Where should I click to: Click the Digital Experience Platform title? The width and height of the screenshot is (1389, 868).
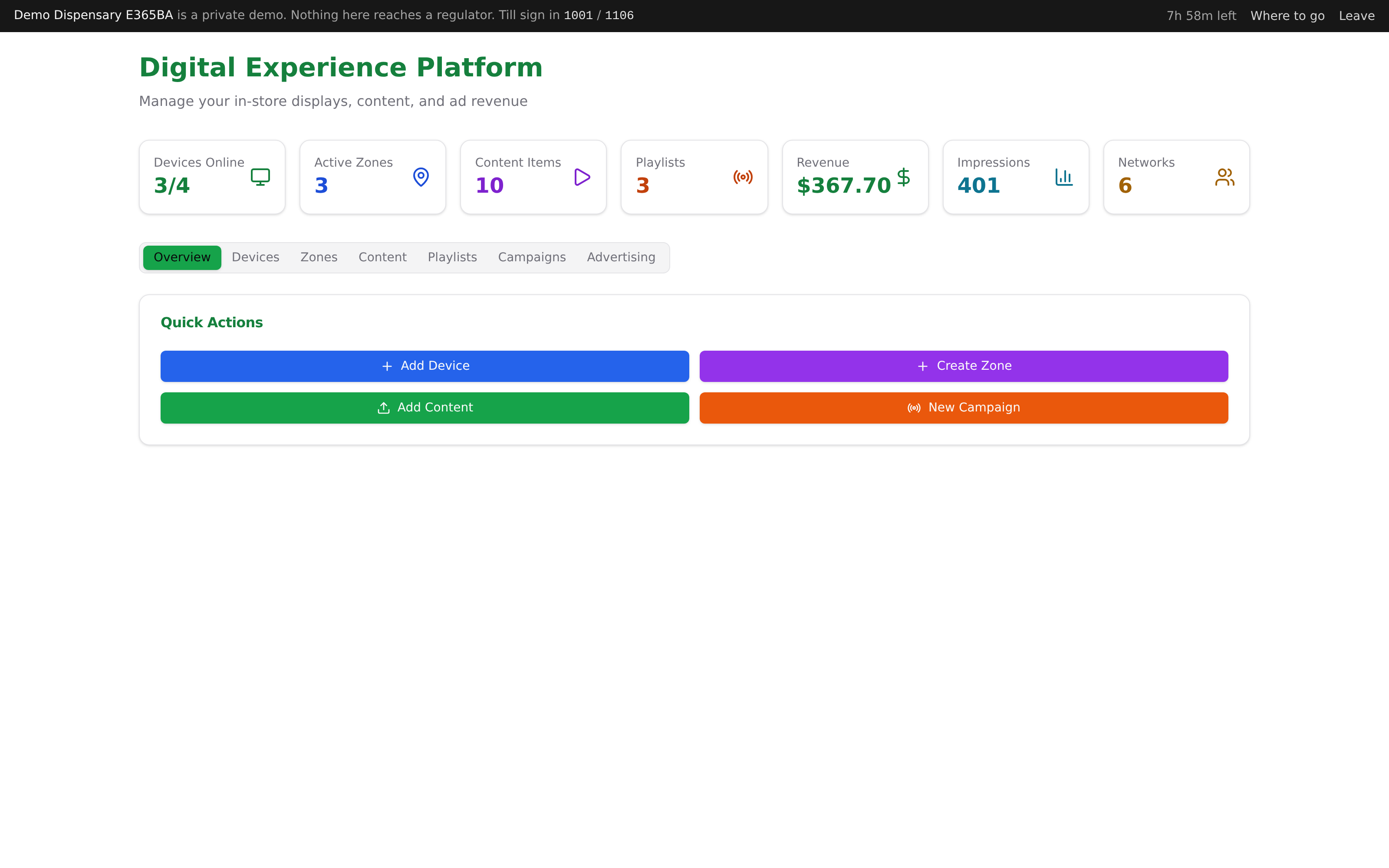341,68
